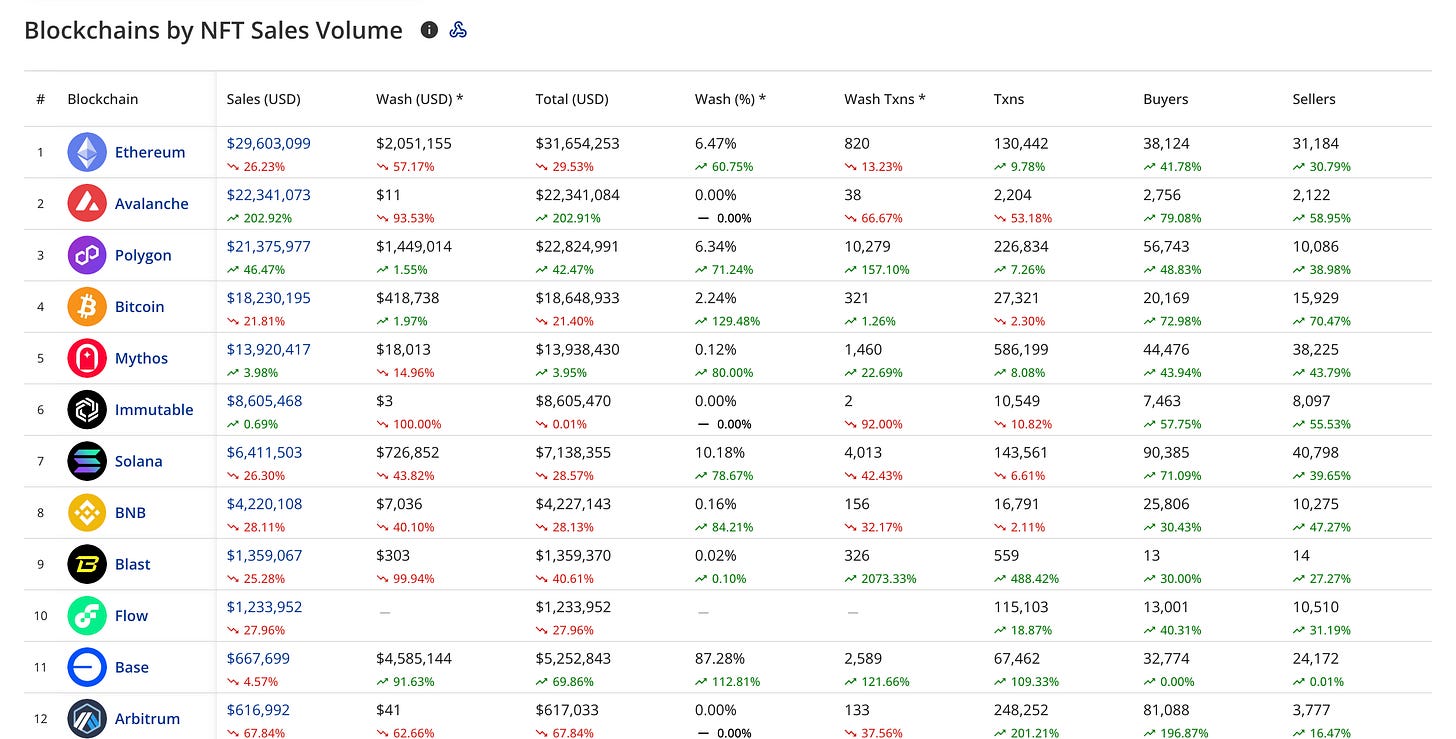
Task: Click the Mythos logo icon
Action: click(x=87, y=358)
